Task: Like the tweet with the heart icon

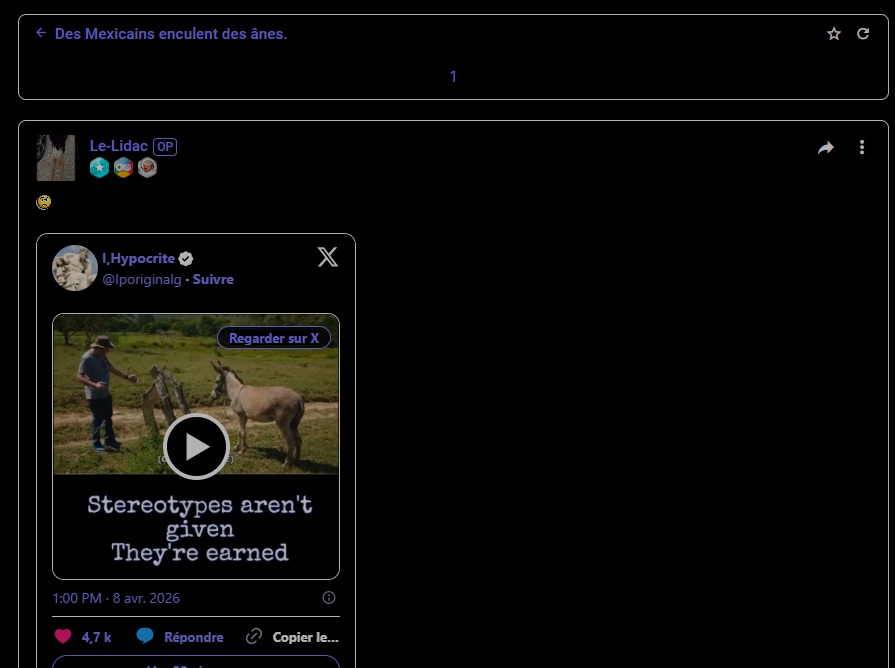Action: 63,637
